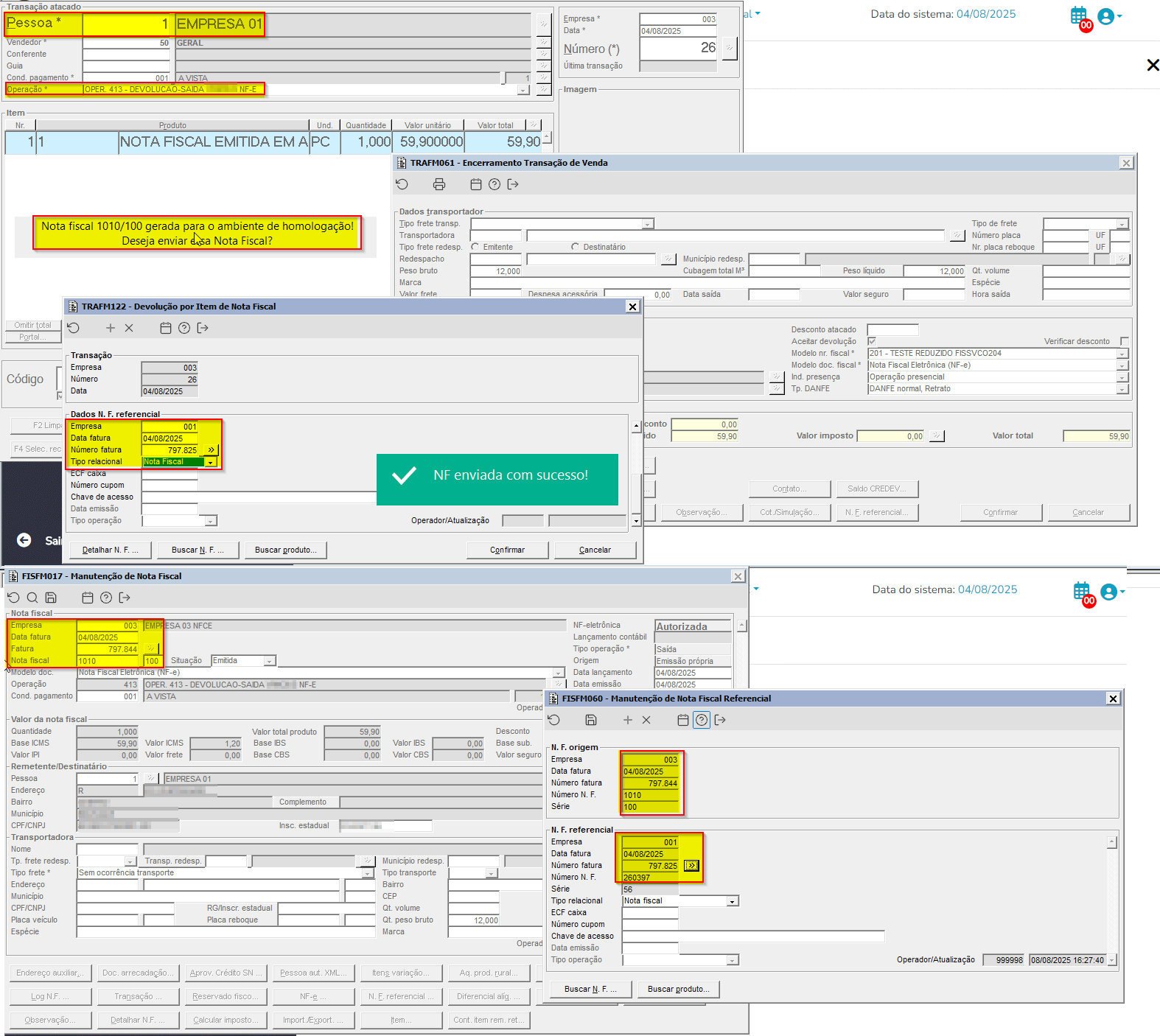Click the help icon in TRAFM122 toolbar
This screenshot has height=1036, width=1160.
(x=184, y=328)
